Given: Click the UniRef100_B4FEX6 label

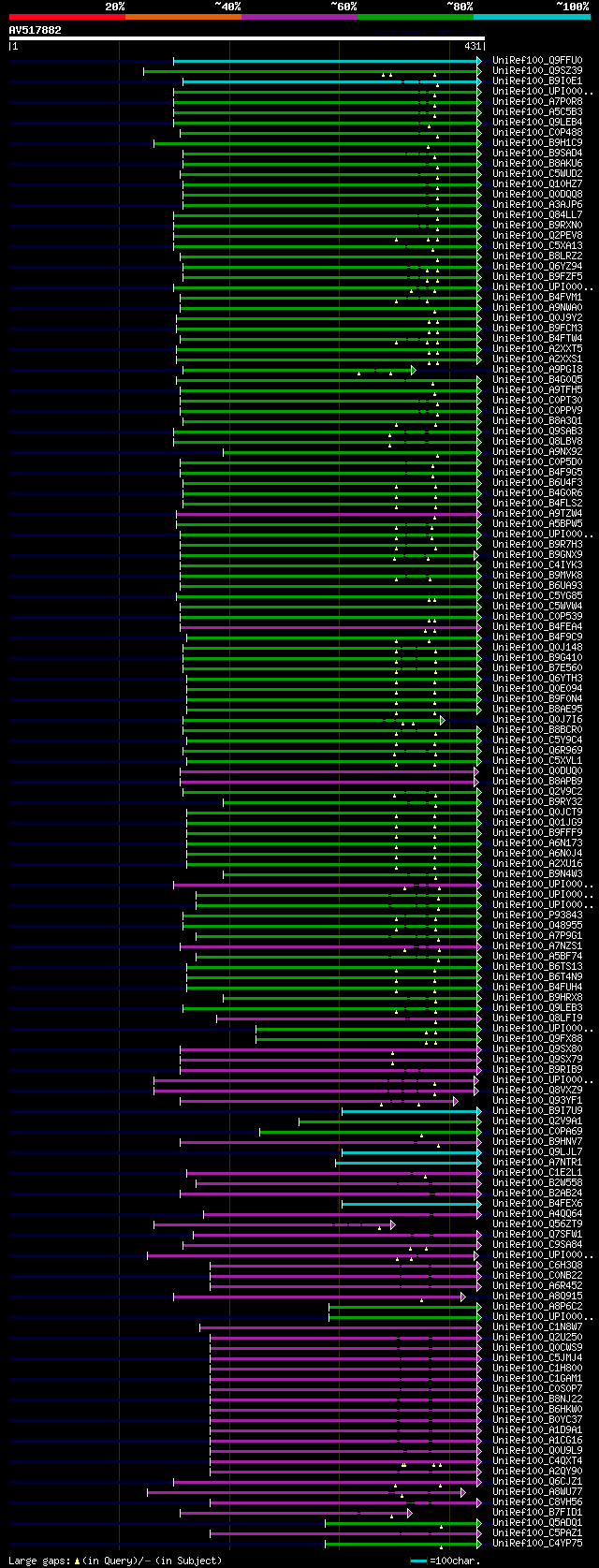Looking at the screenshot, I should [537, 1204].
